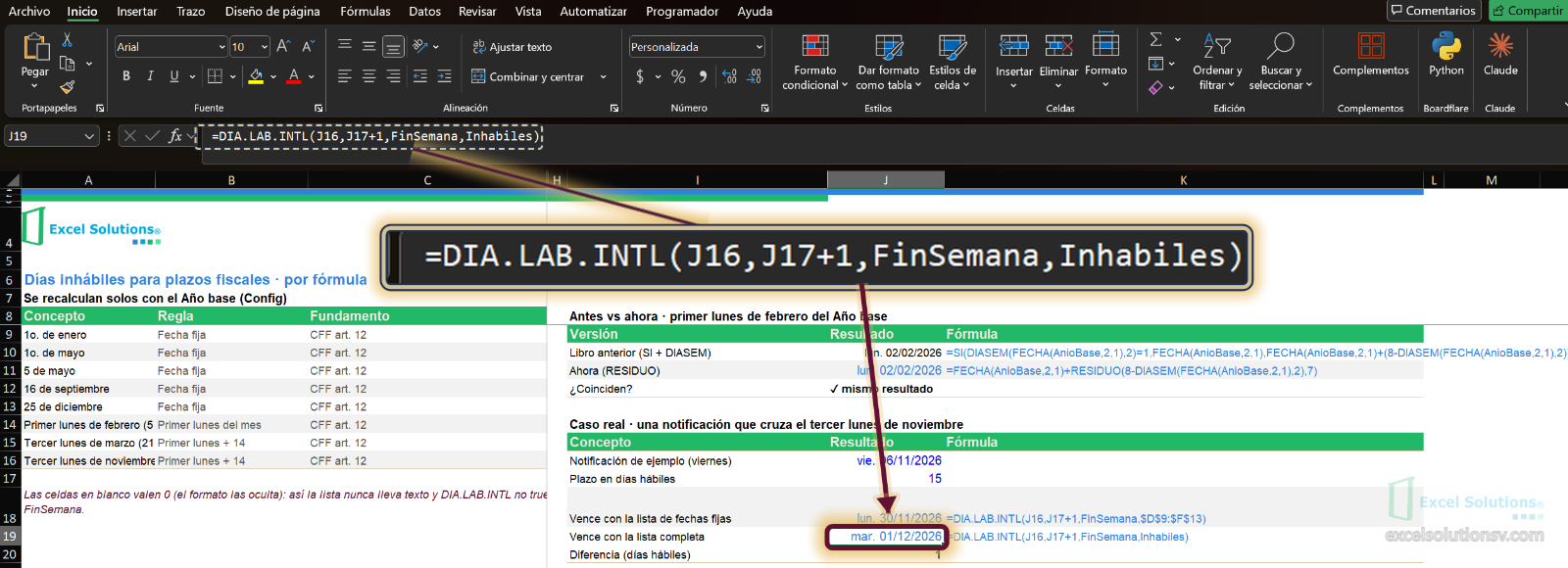Open the Archivo menu
This screenshot has width=1568, height=568.
29,12
